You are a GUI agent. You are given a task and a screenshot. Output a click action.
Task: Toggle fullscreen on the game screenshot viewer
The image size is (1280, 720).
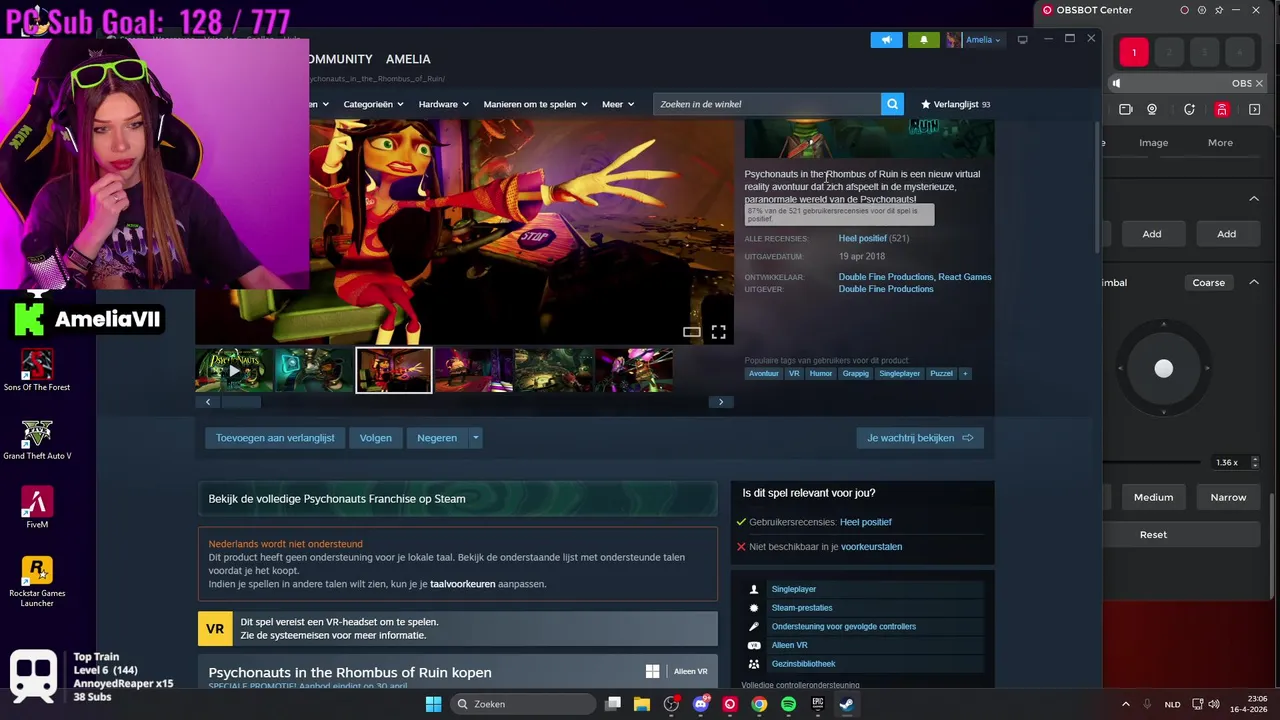pos(718,332)
